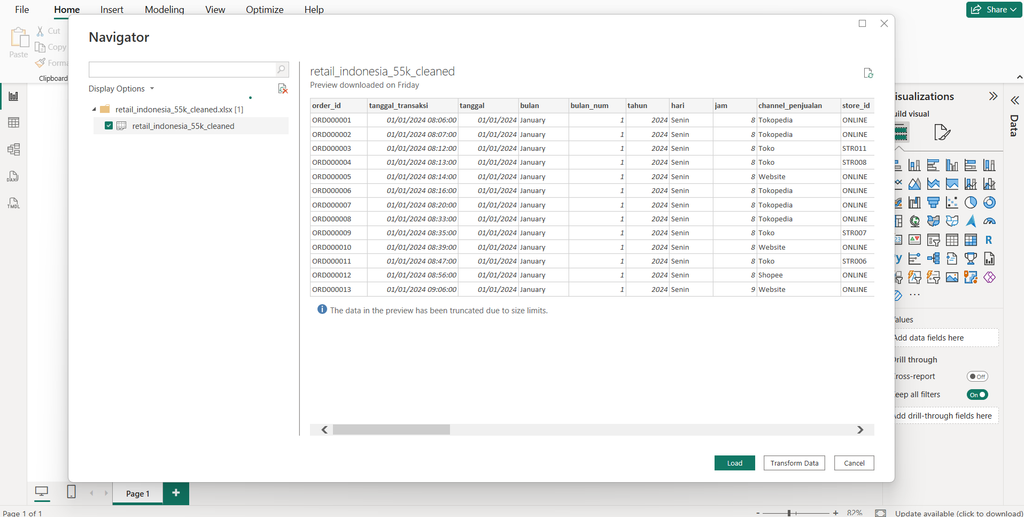Open Table view in left sidebar
Image resolution: width=1024 pixels, height=517 pixels.
[13, 123]
